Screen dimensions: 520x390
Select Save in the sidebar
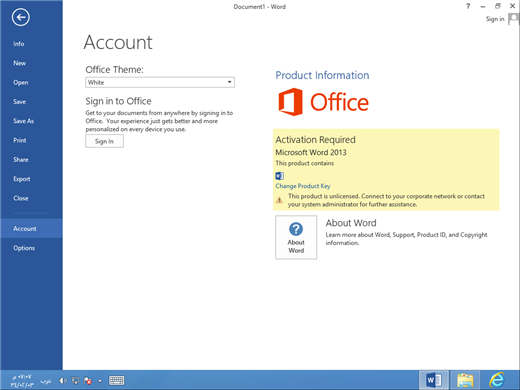click(19, 102)
